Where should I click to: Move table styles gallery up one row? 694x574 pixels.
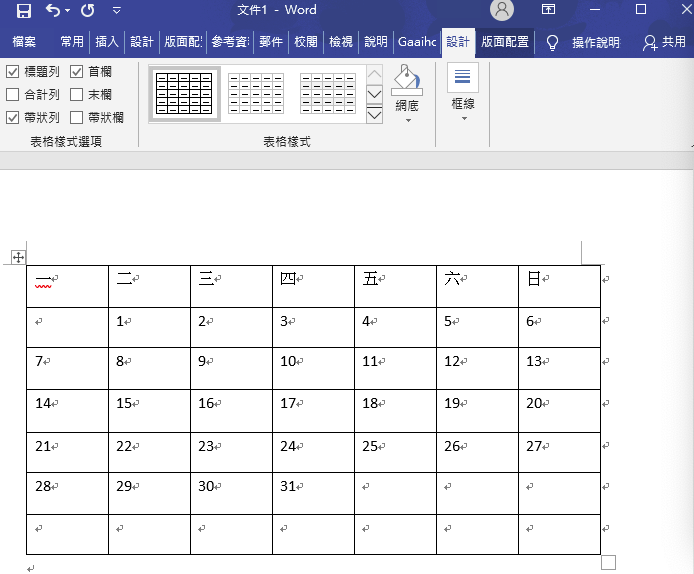coord(374,74)
